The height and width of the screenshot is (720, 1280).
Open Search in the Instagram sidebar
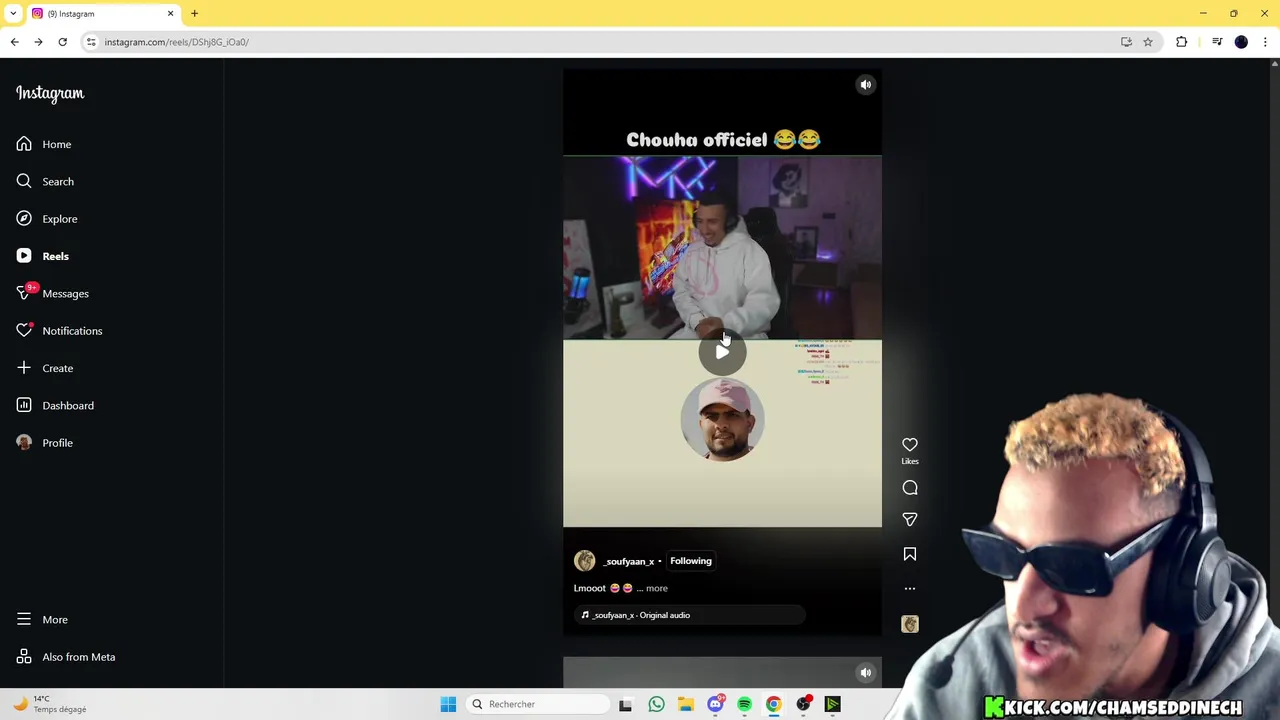coord(45,181)
